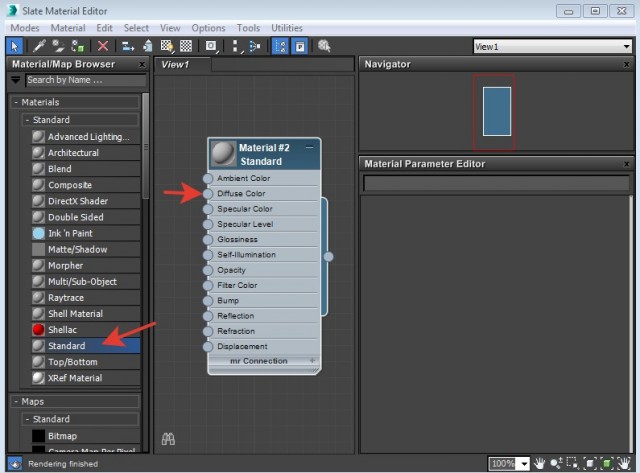Click Lay Out Children icon
The image size is (640, 473).
pyautogui.click(x=255, y=46)
